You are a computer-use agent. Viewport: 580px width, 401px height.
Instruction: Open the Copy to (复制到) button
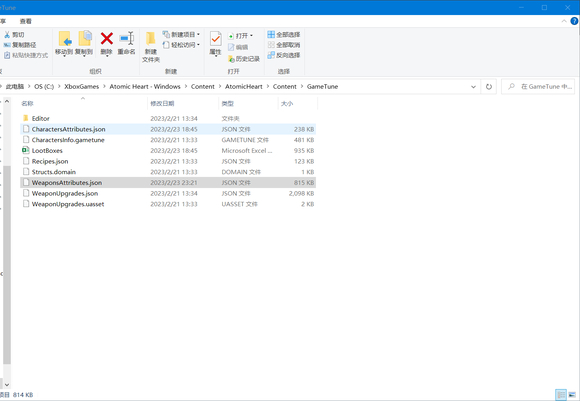click(84, 43)
